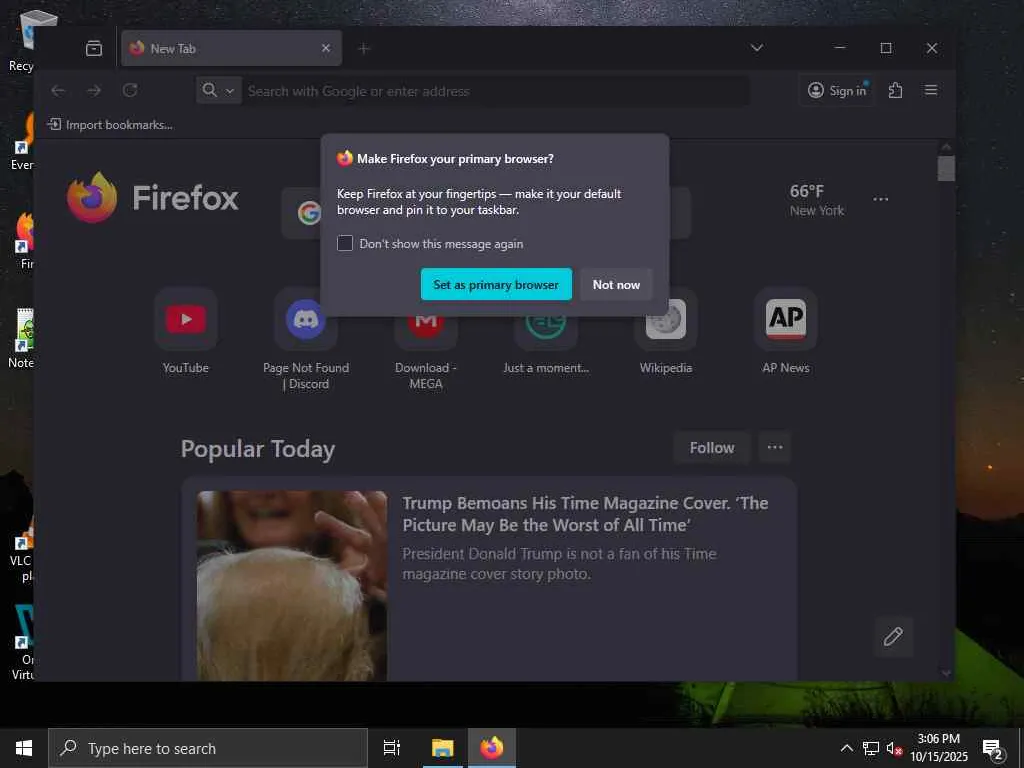This screenshot has height=768, width=1024.
Task: Open Trump Time Magazine Cover article headline
Action: pos(585,514)
